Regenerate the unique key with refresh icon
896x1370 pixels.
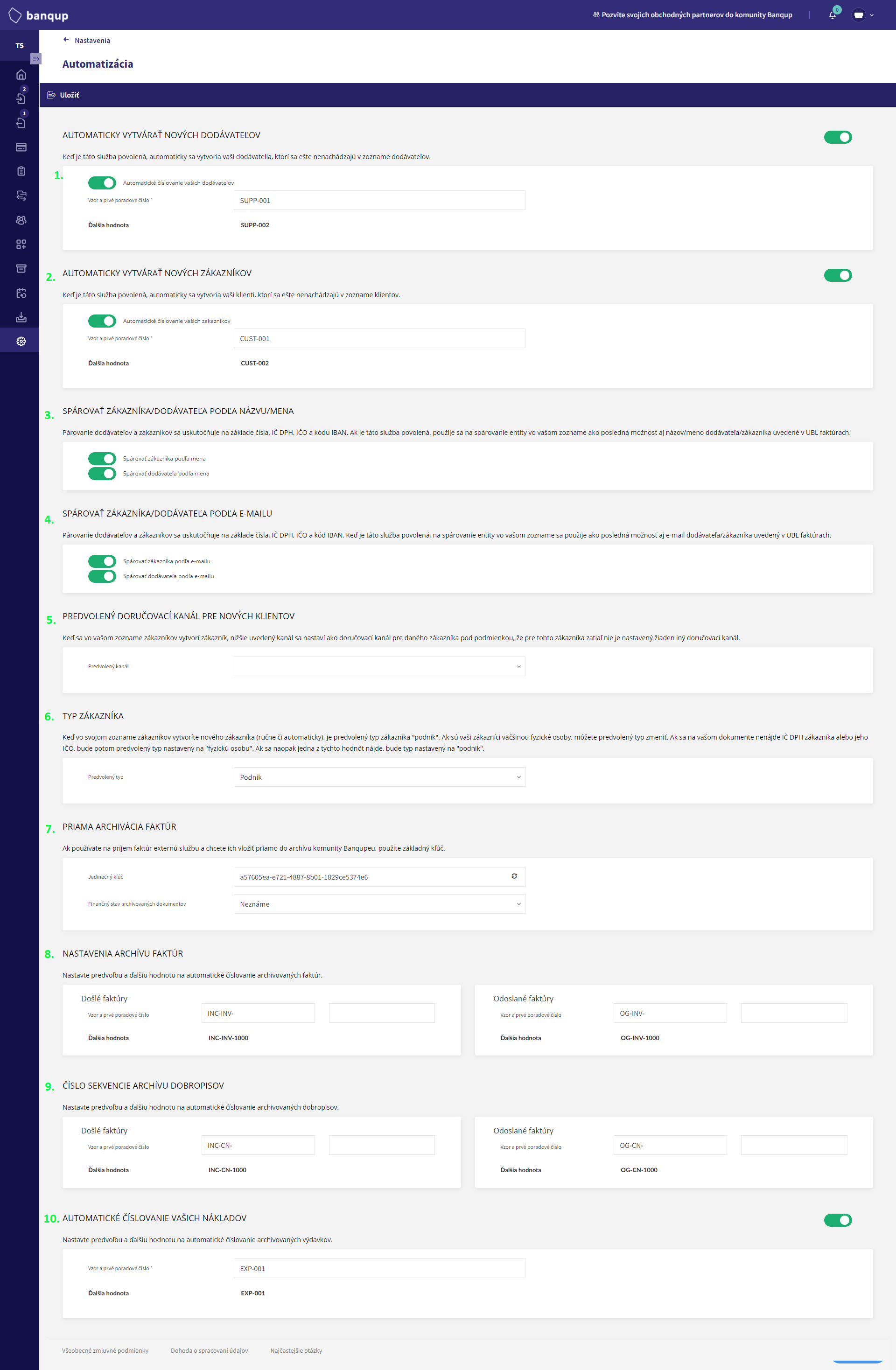pos(514,877)
